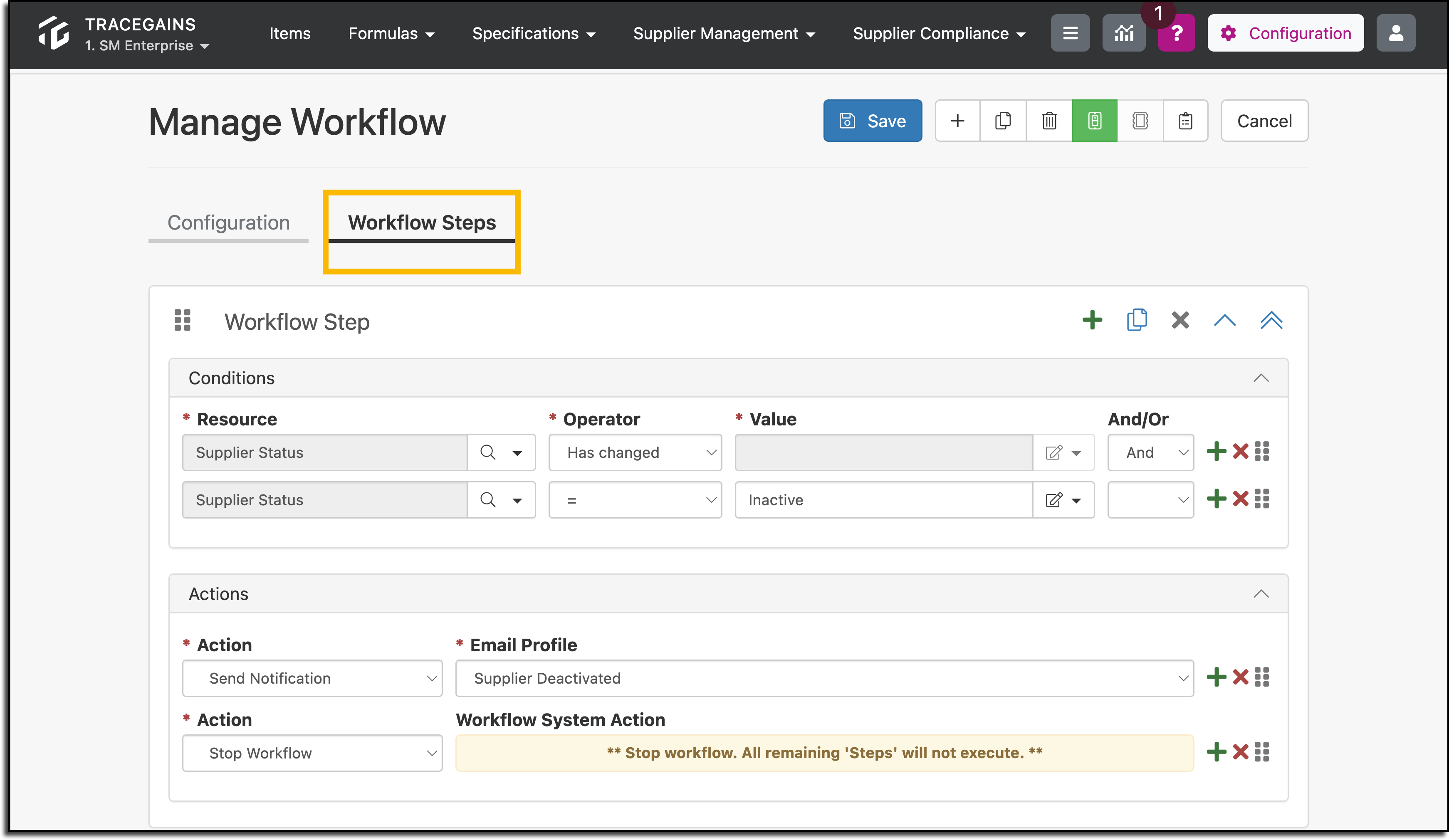Click the clipboard toolbar icon
Screen dimensions: 1449x840
pos(1185,121)
